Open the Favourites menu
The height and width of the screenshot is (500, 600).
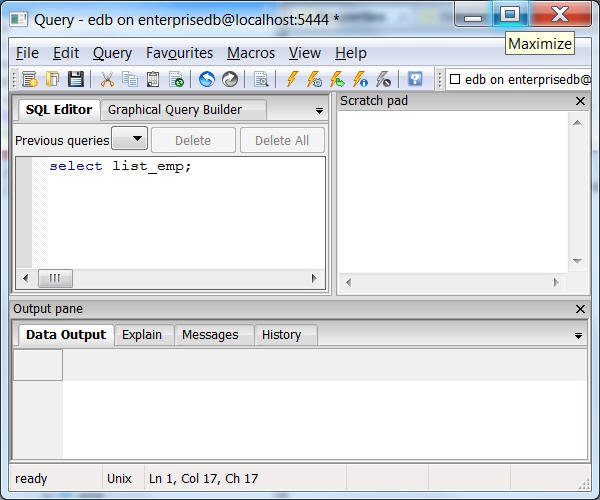(179, 53)
